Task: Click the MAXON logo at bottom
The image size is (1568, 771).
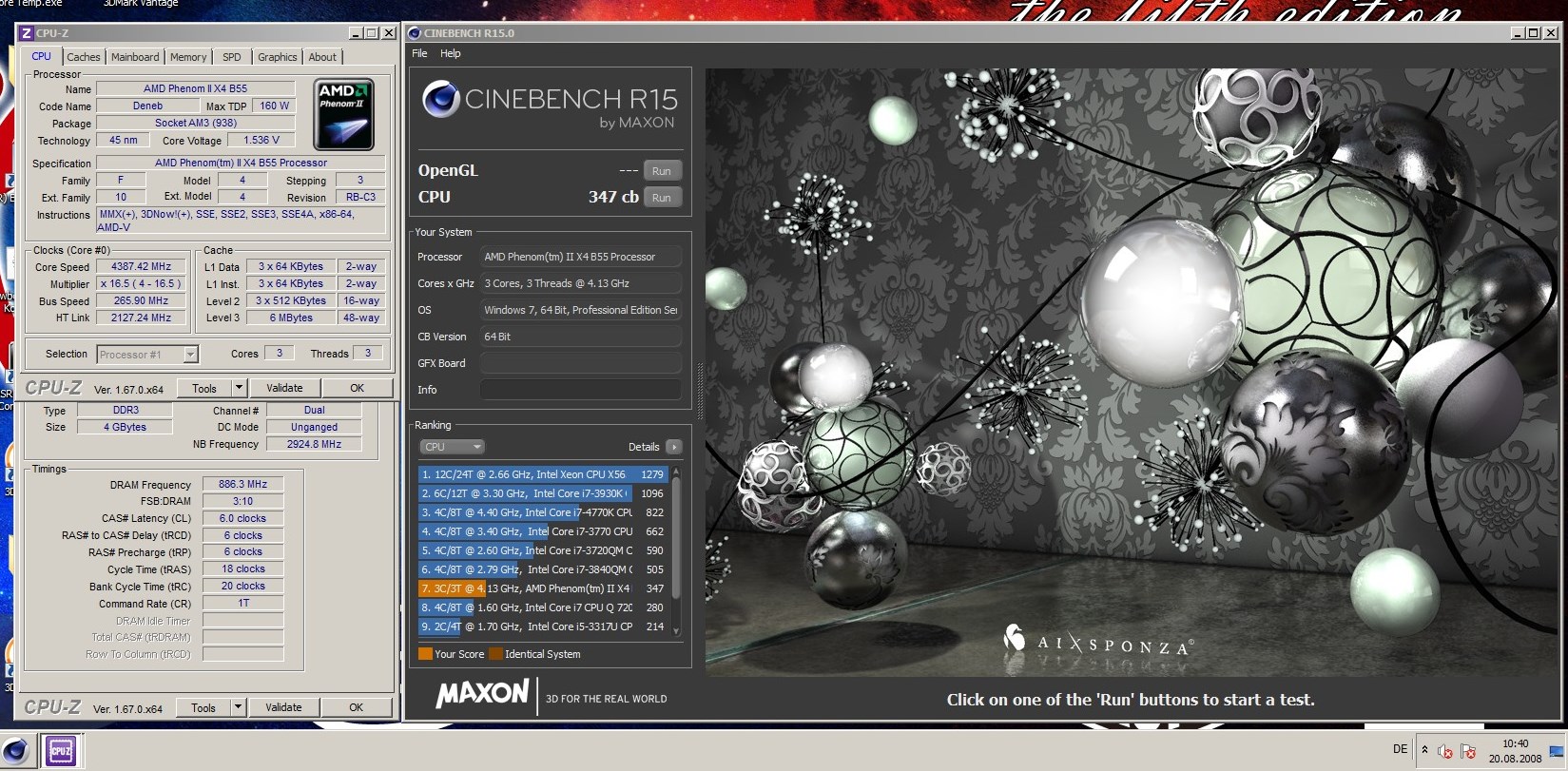Action: coord(483,694)
